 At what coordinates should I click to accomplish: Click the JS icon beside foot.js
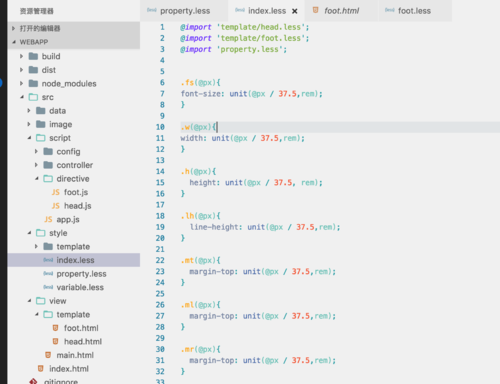coord(56,192)
